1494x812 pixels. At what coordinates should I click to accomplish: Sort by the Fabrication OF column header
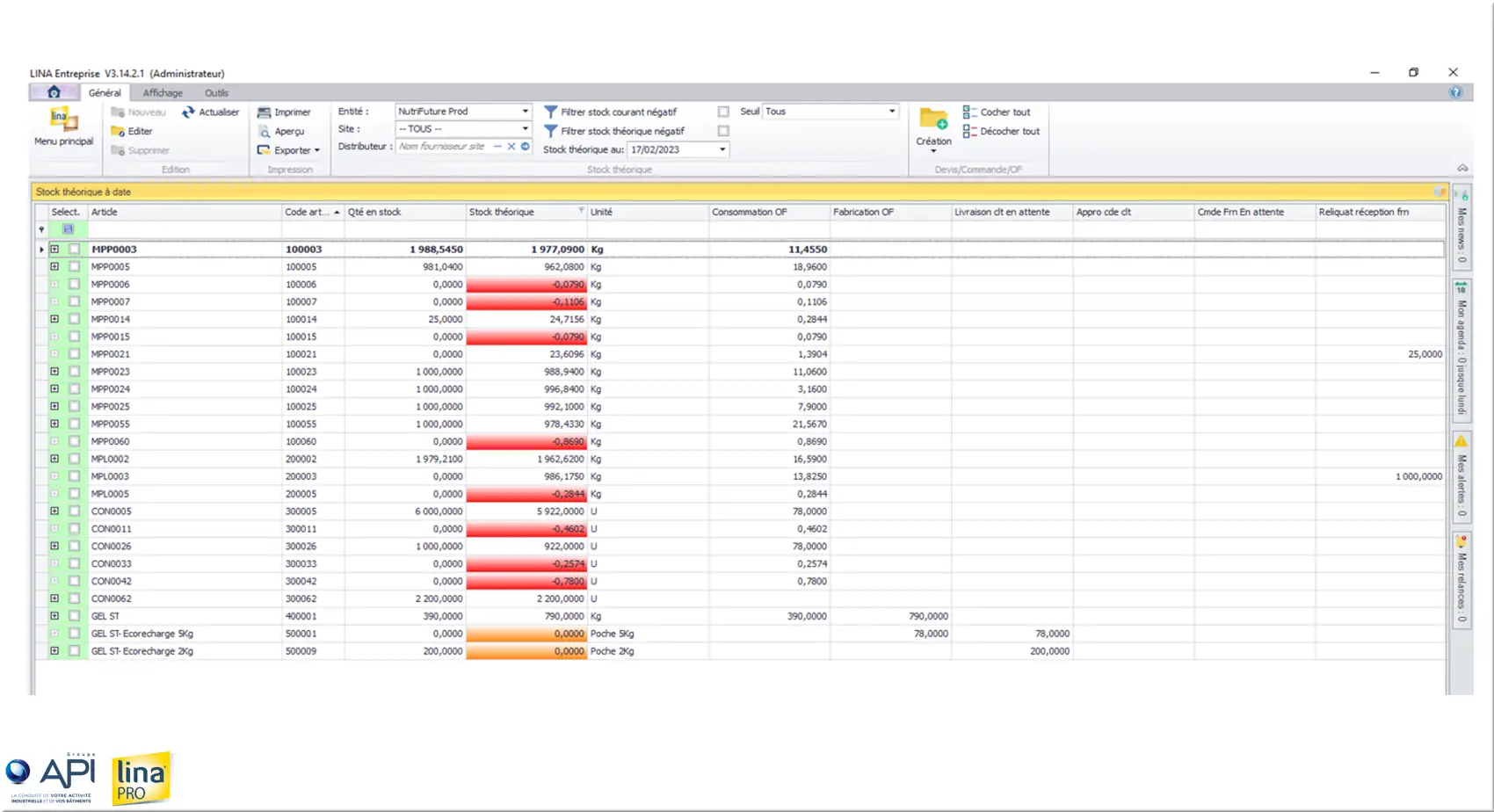click(x=890, y=212)
